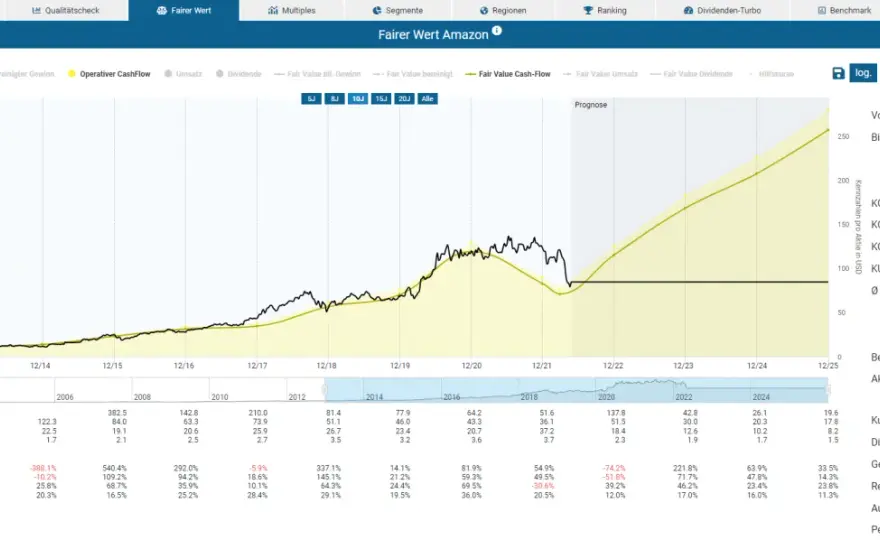The image size is (880, 540).
Task: Click the value 137.8 in data table
Action: [x=616, y=413]
